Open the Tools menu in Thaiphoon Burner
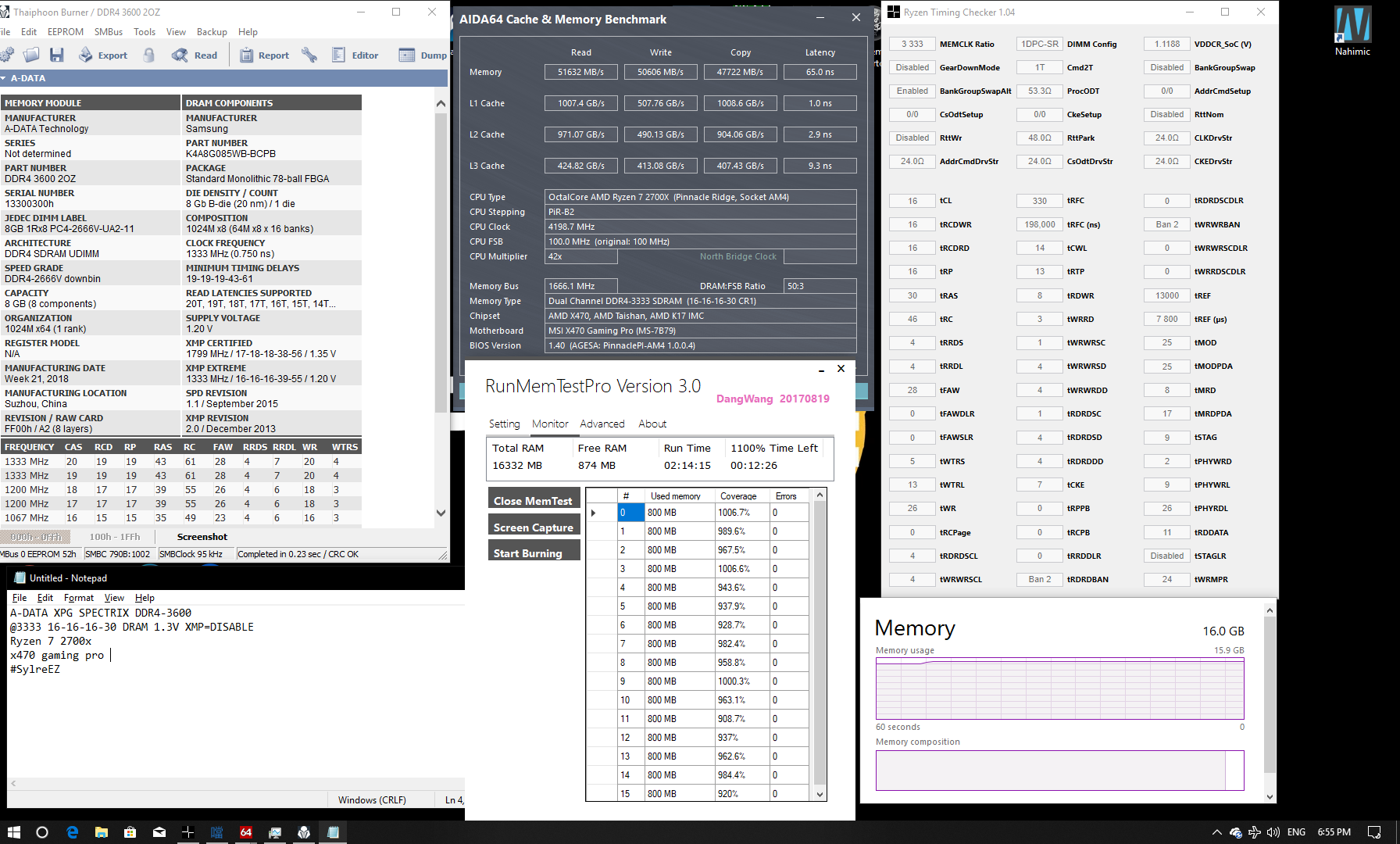This screenshot has width=1400, height=844. (x=145, y=32)
